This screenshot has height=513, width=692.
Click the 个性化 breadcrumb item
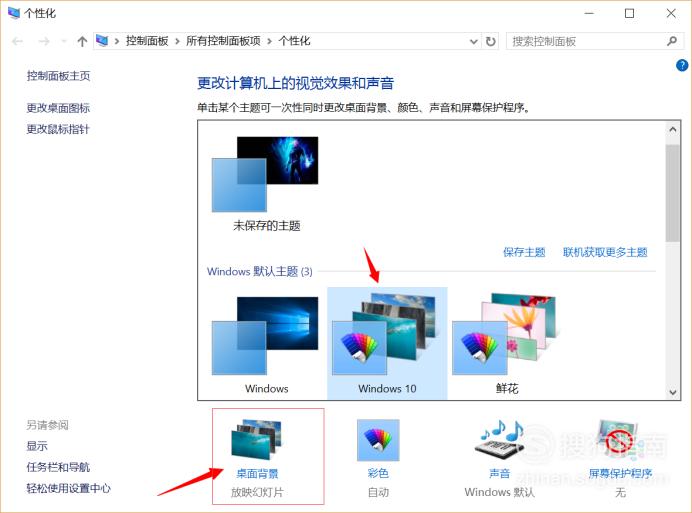294,41
